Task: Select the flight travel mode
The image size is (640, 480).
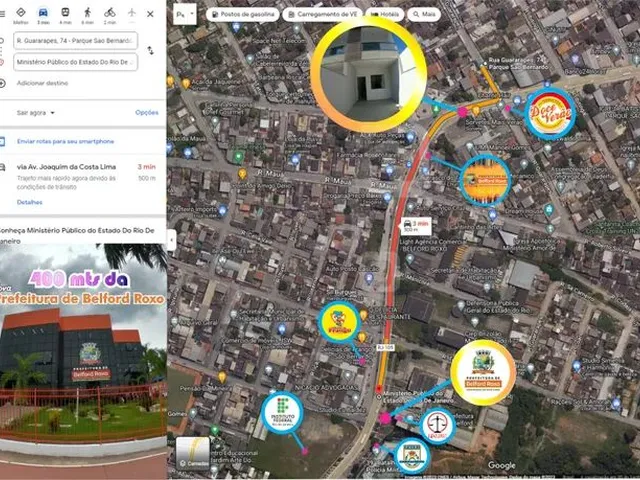Action: click(131, 14)
